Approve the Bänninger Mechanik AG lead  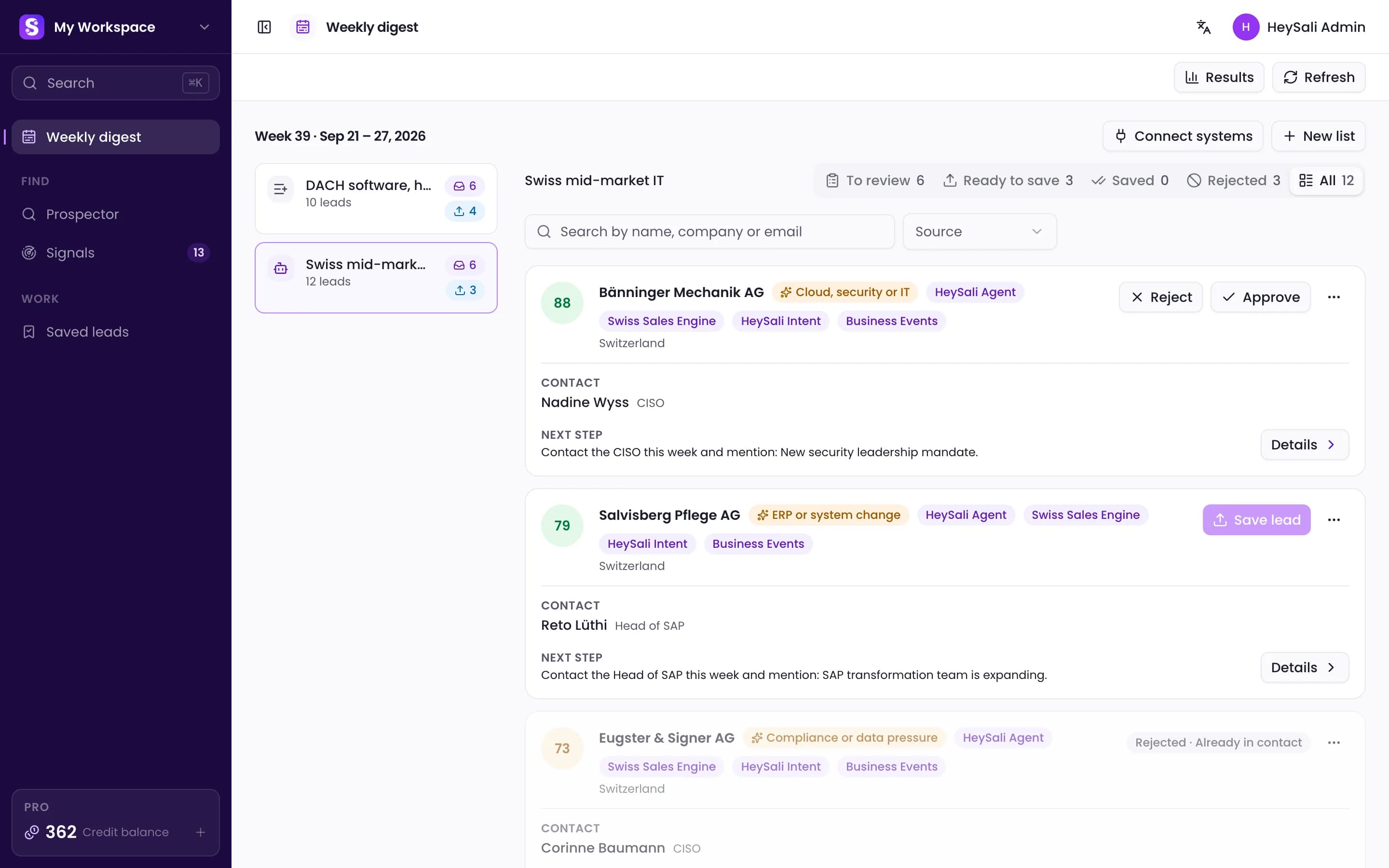[1260, 298]
